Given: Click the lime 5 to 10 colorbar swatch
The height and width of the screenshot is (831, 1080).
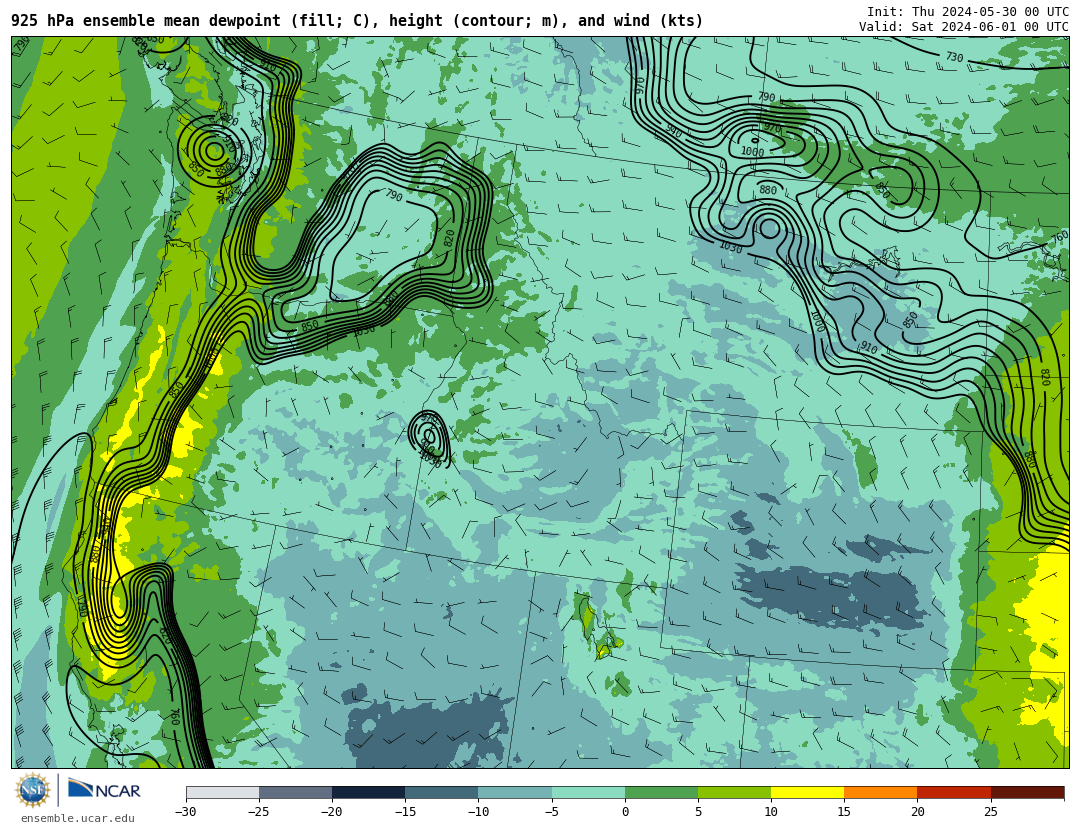Looking at the screenshot, I should coord(734,792).
